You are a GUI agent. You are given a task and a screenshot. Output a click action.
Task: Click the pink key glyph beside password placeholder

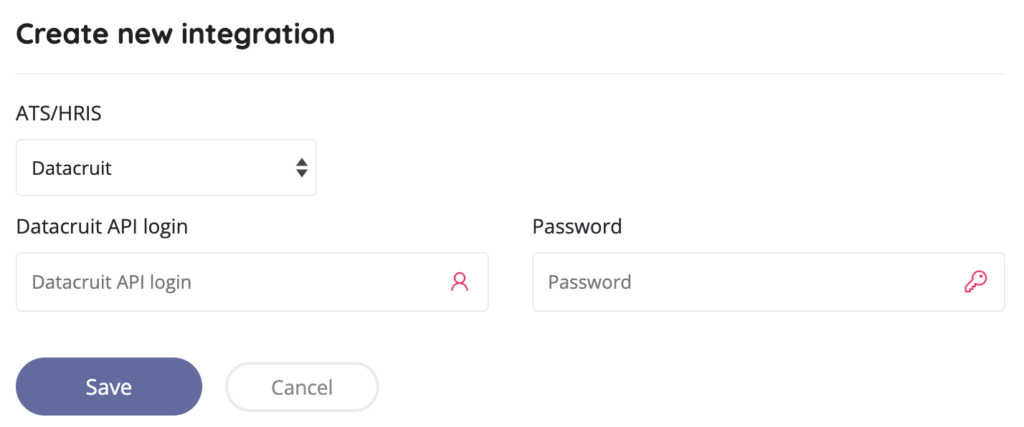975,282
